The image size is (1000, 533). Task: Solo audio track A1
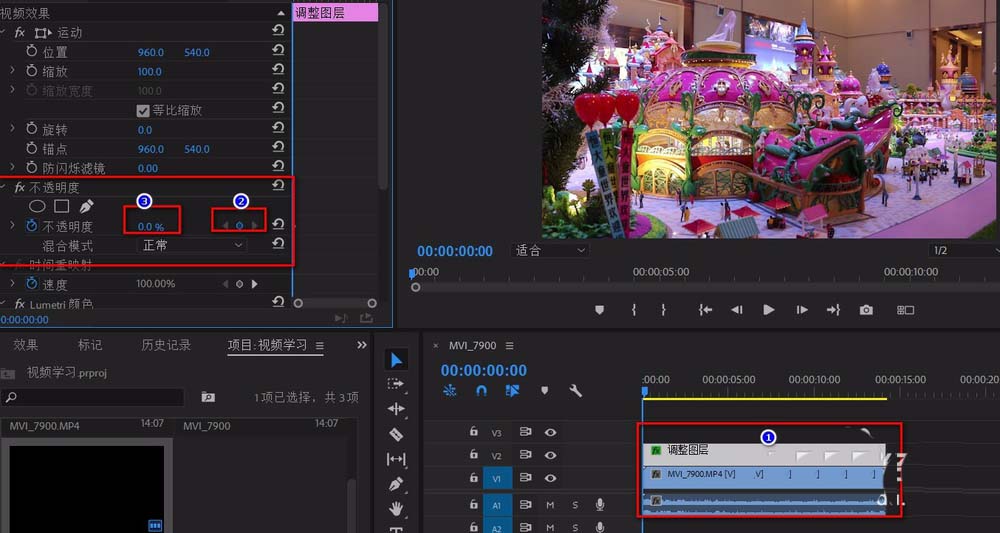[575, 505]
